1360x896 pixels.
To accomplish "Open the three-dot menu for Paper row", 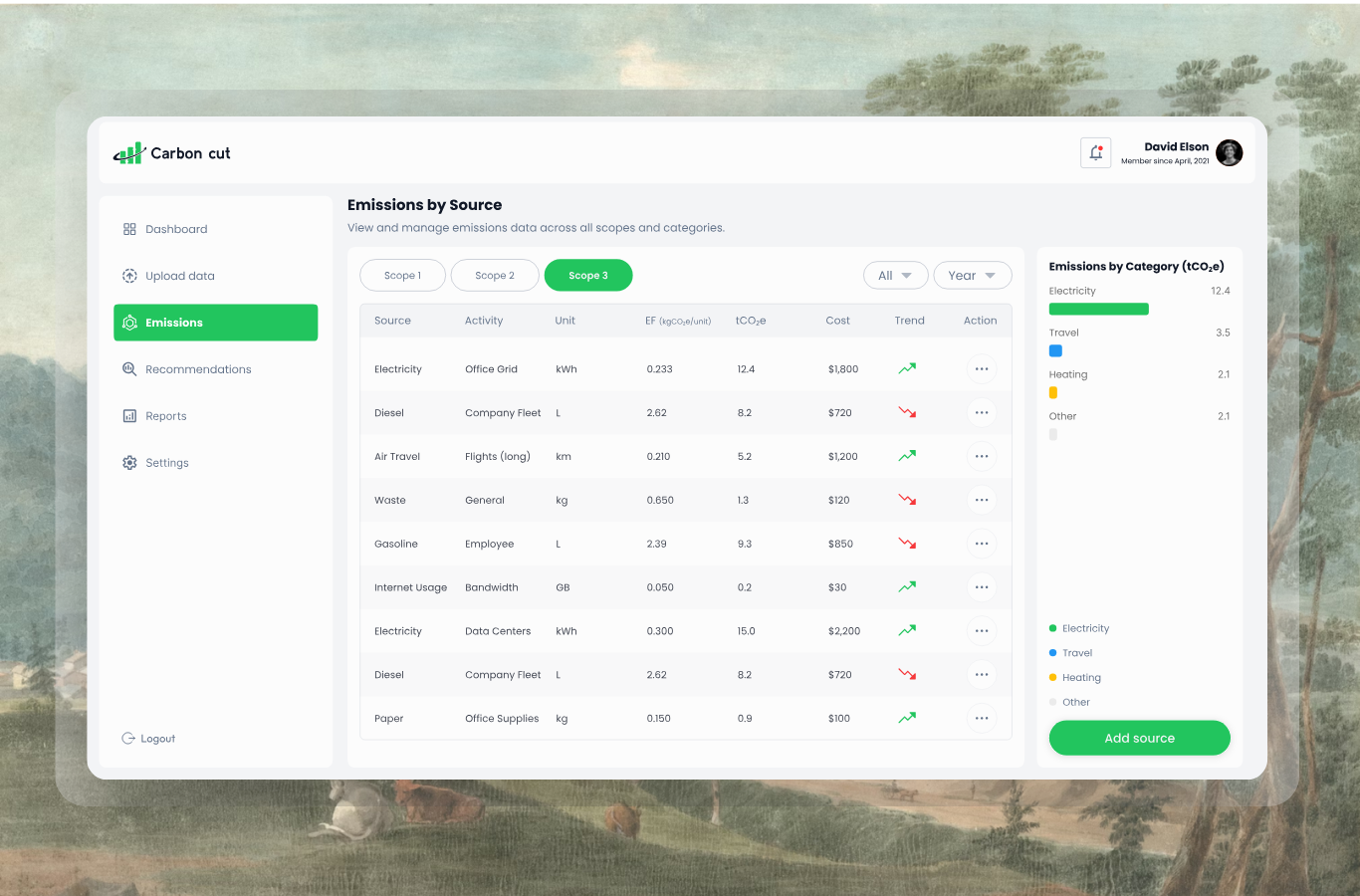I will pos(982,718).
